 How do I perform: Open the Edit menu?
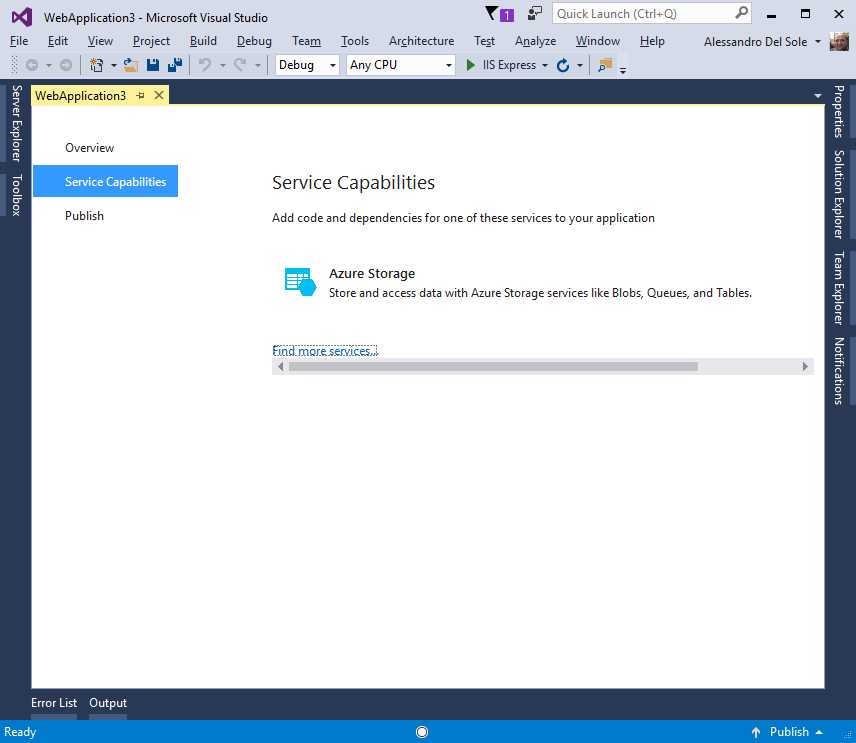tap(58, 41)
